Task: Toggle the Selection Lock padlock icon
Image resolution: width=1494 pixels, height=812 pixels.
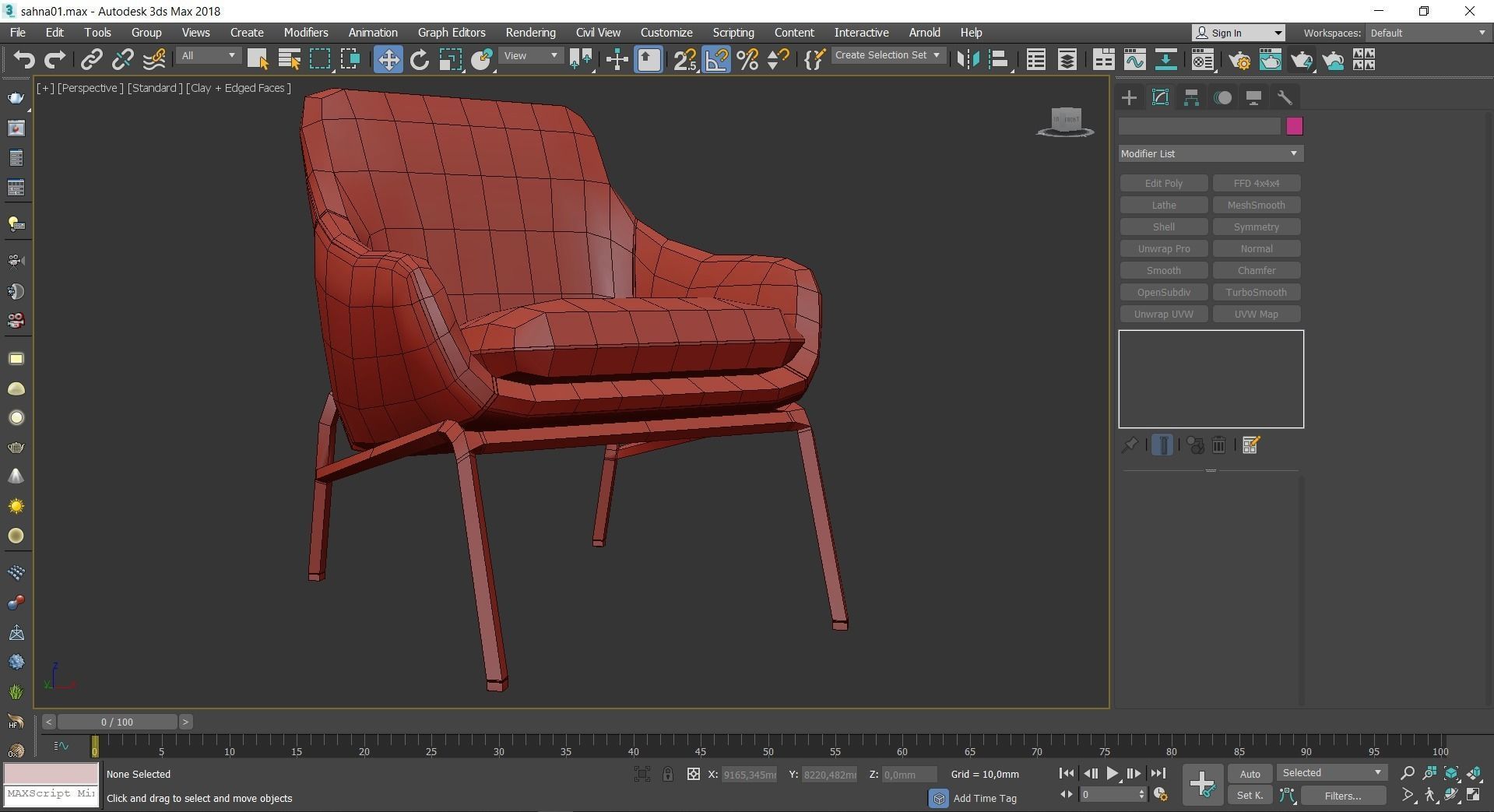Action: pos(667,775)
